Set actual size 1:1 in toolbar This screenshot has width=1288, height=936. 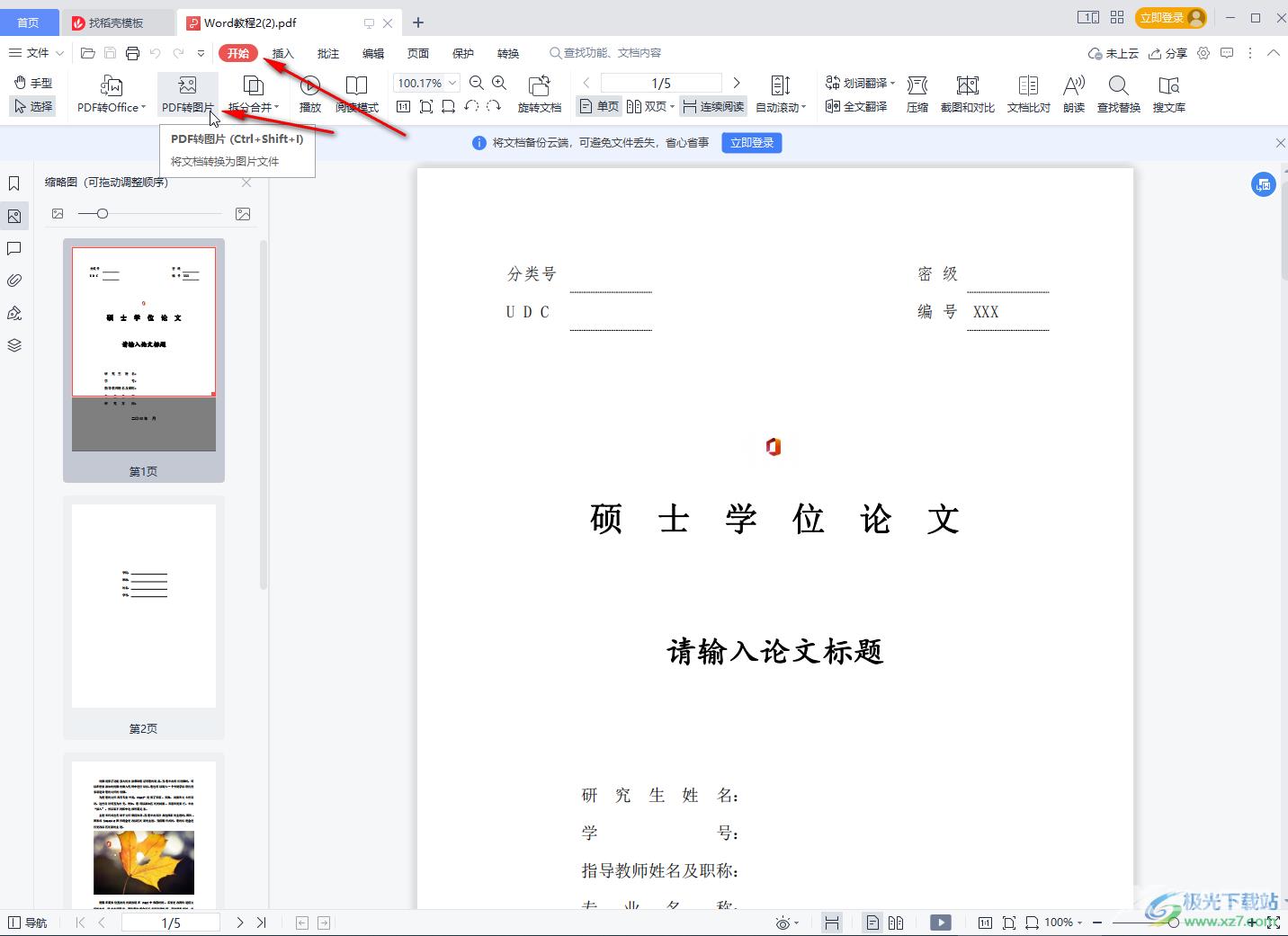pos(403,106)
